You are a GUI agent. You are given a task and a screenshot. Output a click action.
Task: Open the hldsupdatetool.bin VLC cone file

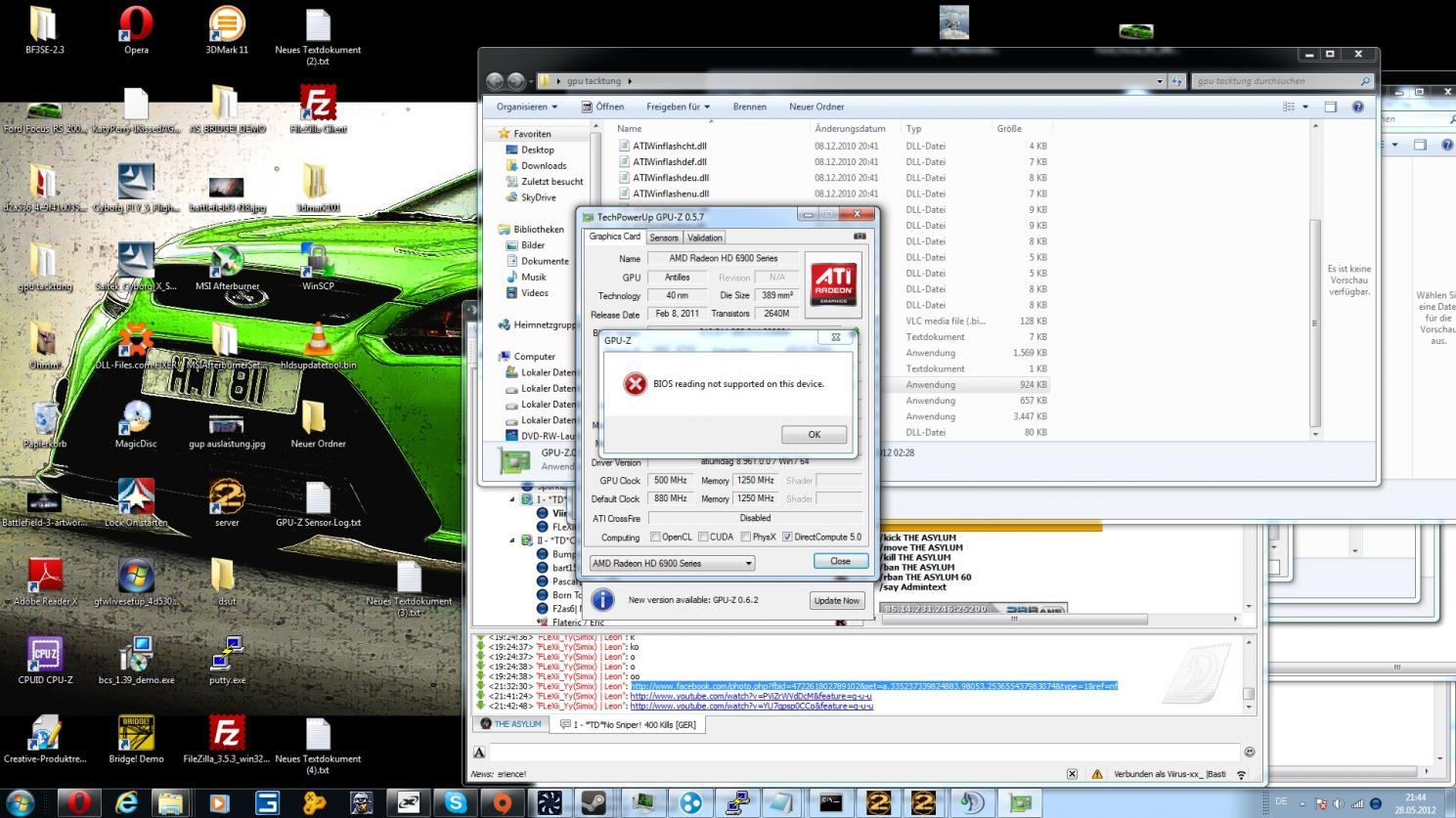click(318, 346)
